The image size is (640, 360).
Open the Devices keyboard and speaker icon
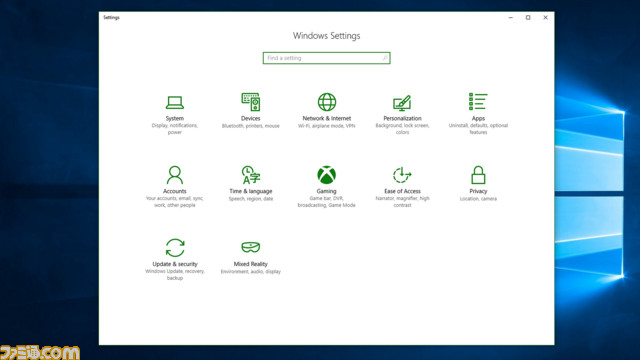click(x=251, y=102)
